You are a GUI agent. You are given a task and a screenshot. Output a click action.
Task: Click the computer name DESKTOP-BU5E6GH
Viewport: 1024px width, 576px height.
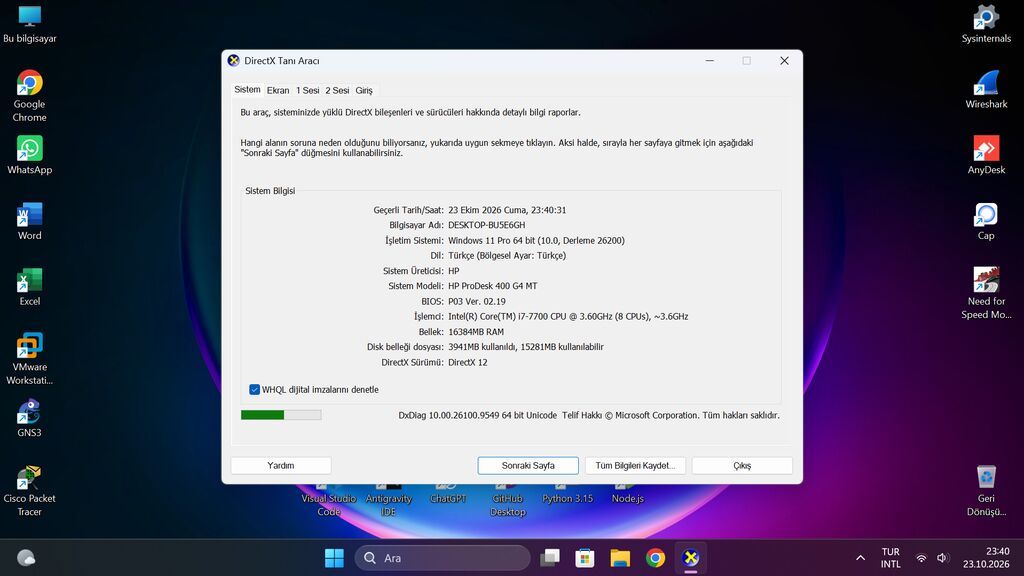[487, 225]
